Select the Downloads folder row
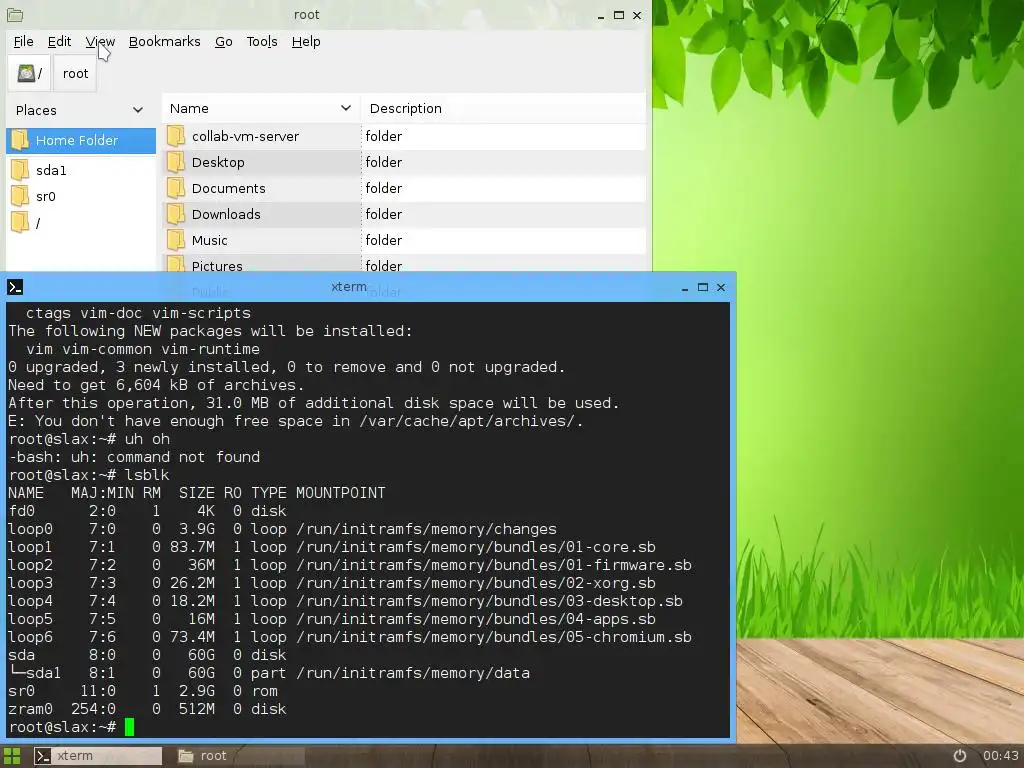This screenshot has height=768, width=1024. pos(405,215)
